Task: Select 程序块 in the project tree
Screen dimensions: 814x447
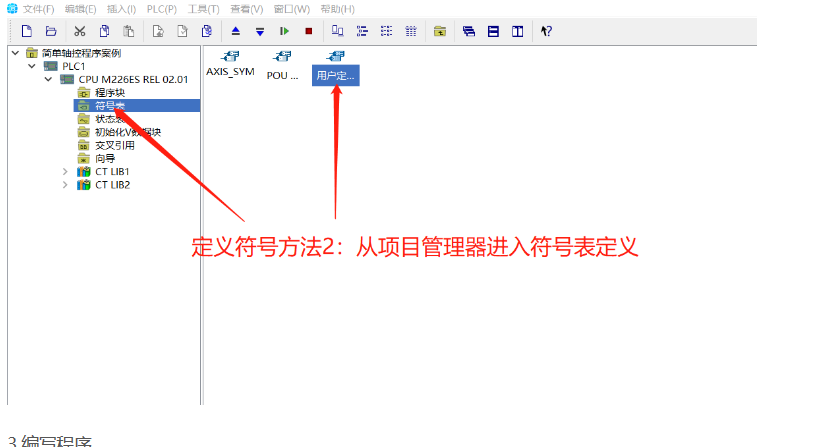Action: (x=109, y=92)
